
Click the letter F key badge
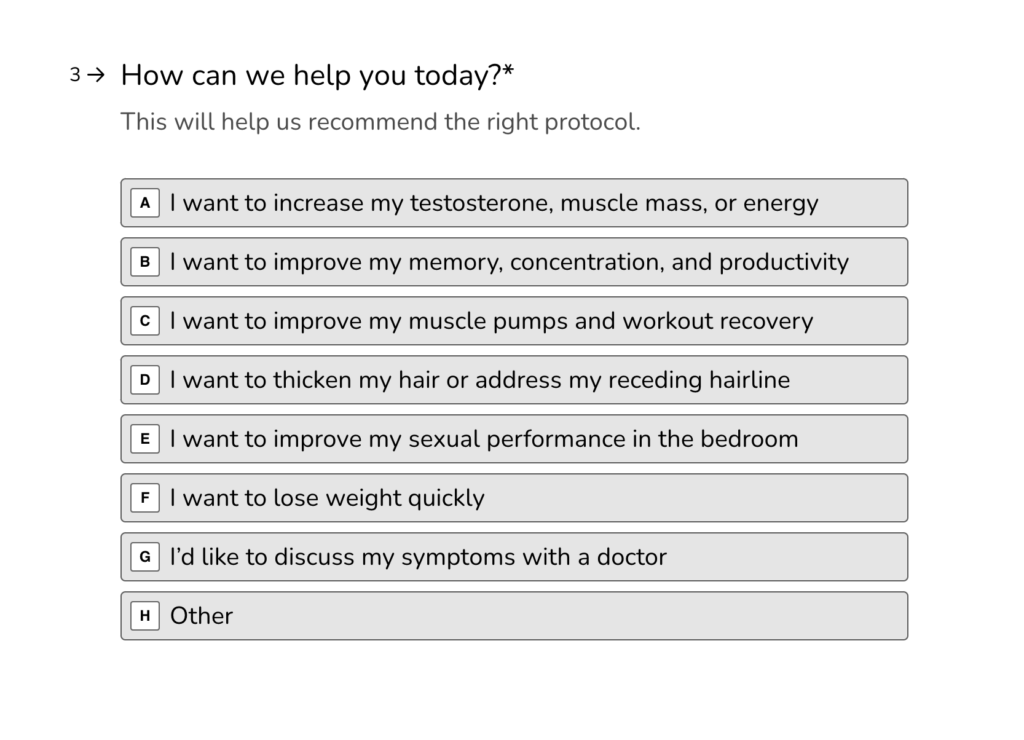(x=145, y=498)
